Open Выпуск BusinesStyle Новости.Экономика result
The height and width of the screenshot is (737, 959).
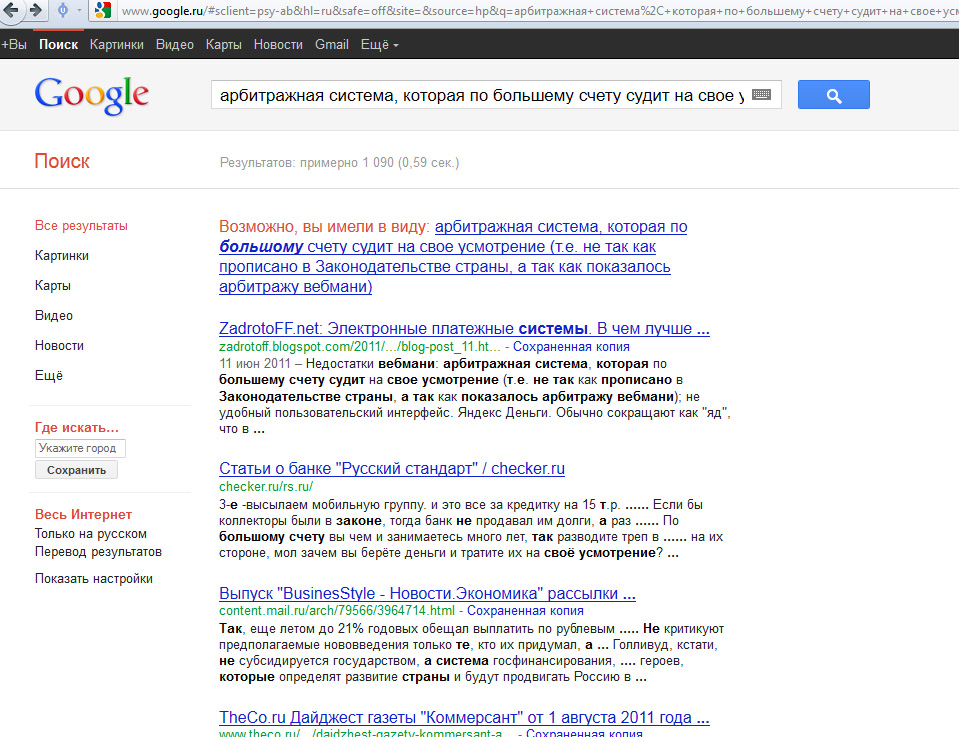tap(428, 593)
